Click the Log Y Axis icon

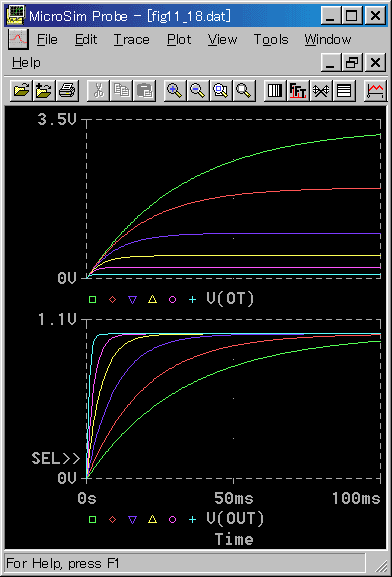(x=344, y=90)
